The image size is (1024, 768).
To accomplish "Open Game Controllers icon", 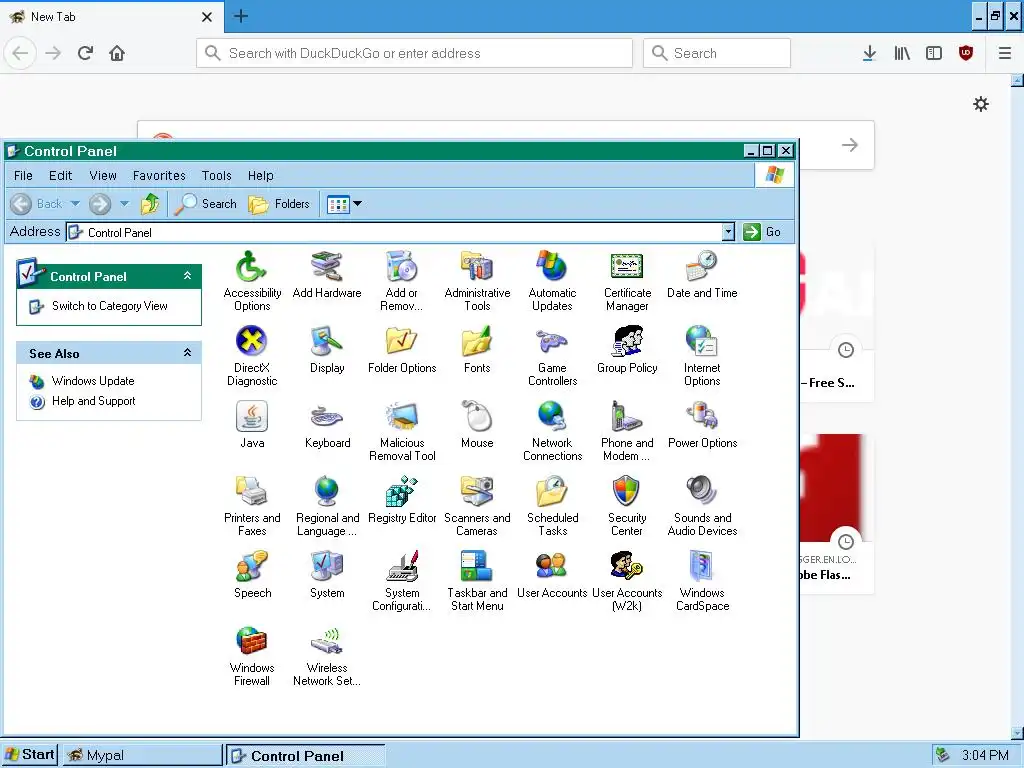I will click(x=552, y=341).
